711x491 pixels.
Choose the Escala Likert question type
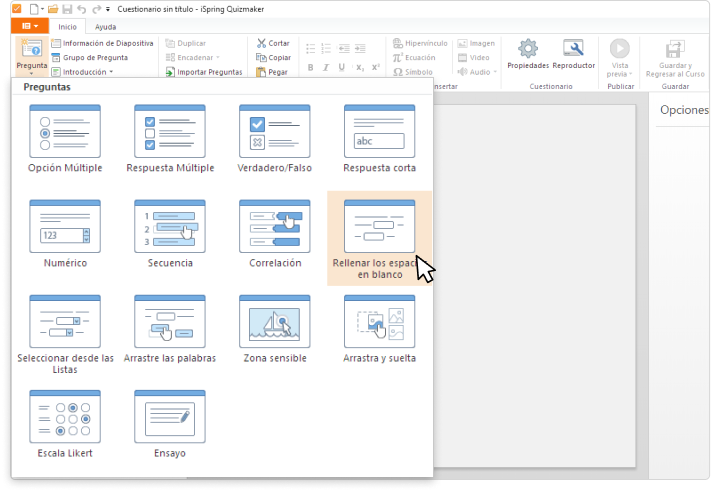point(65,424)
